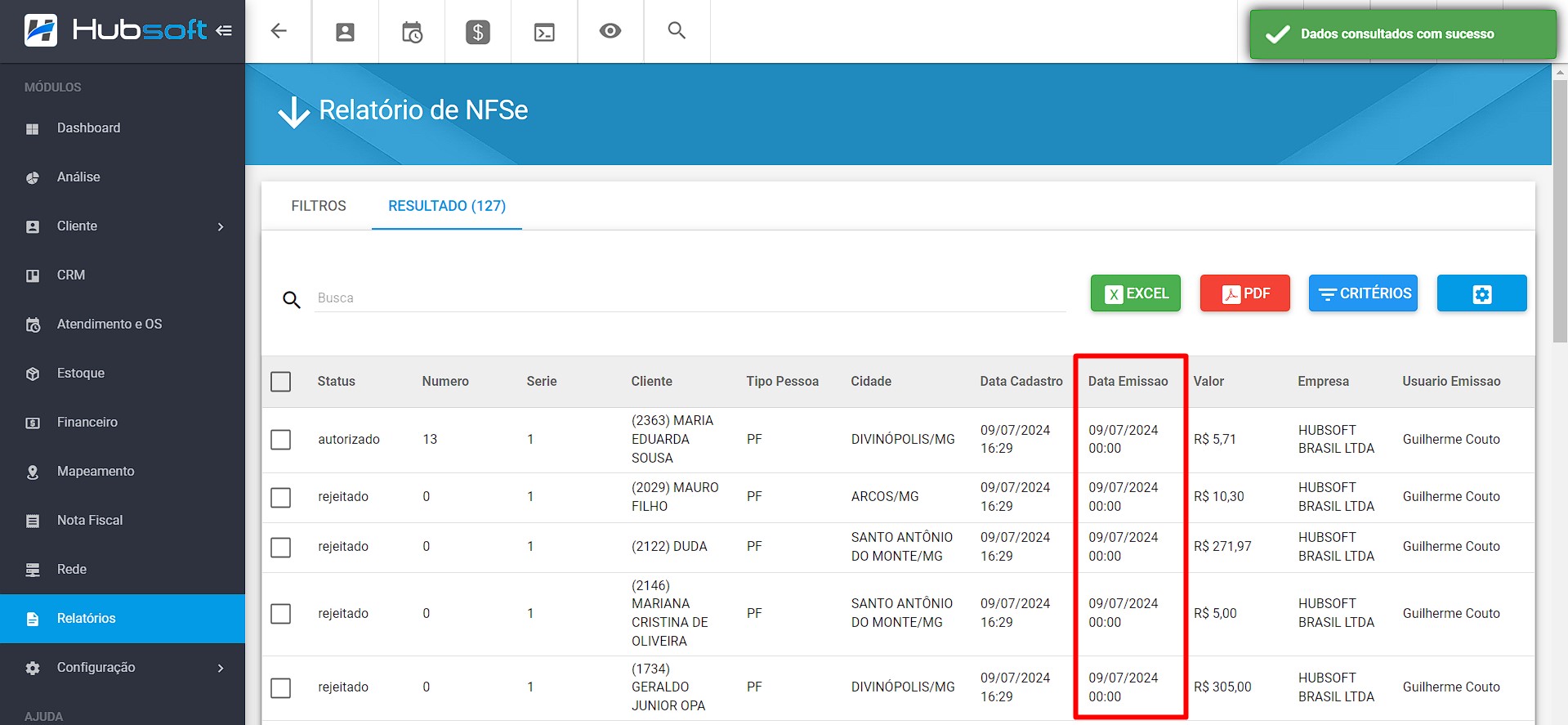The height and width of the screenshot is (725, 1568).
Task: Switch to the FILTROS tab
Action: [x=319, y=206]
